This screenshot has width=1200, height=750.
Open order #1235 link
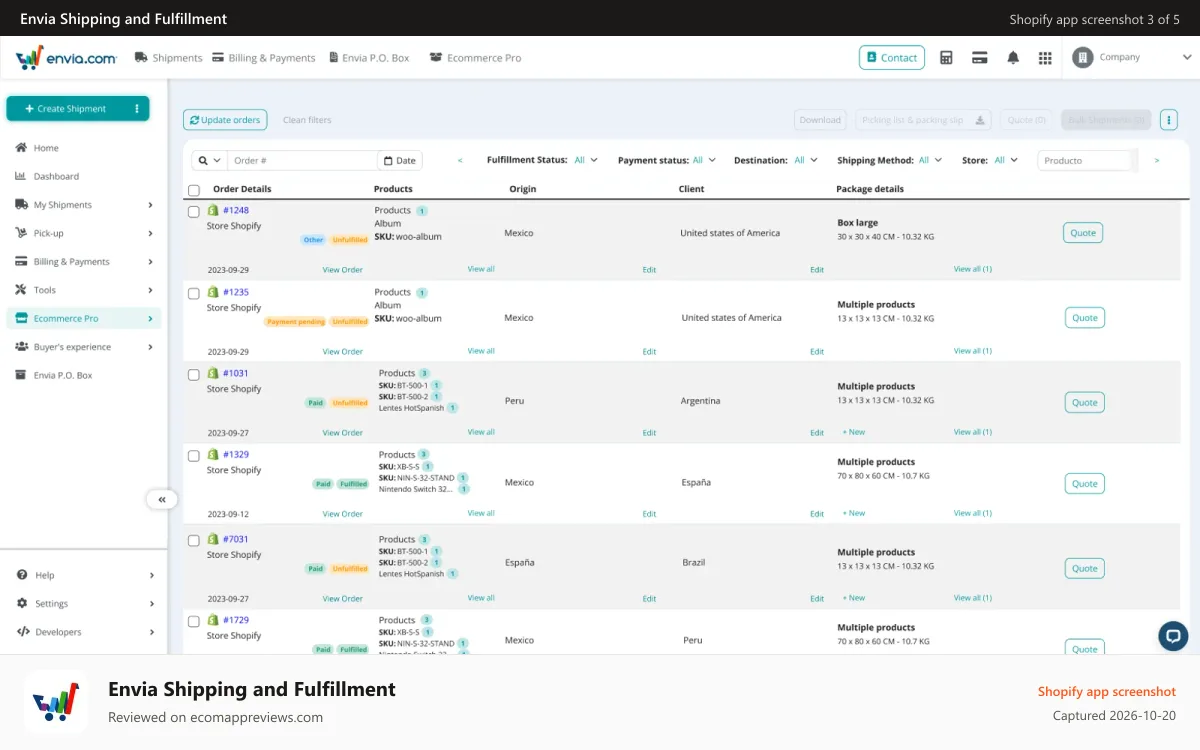tap(236, 292)
